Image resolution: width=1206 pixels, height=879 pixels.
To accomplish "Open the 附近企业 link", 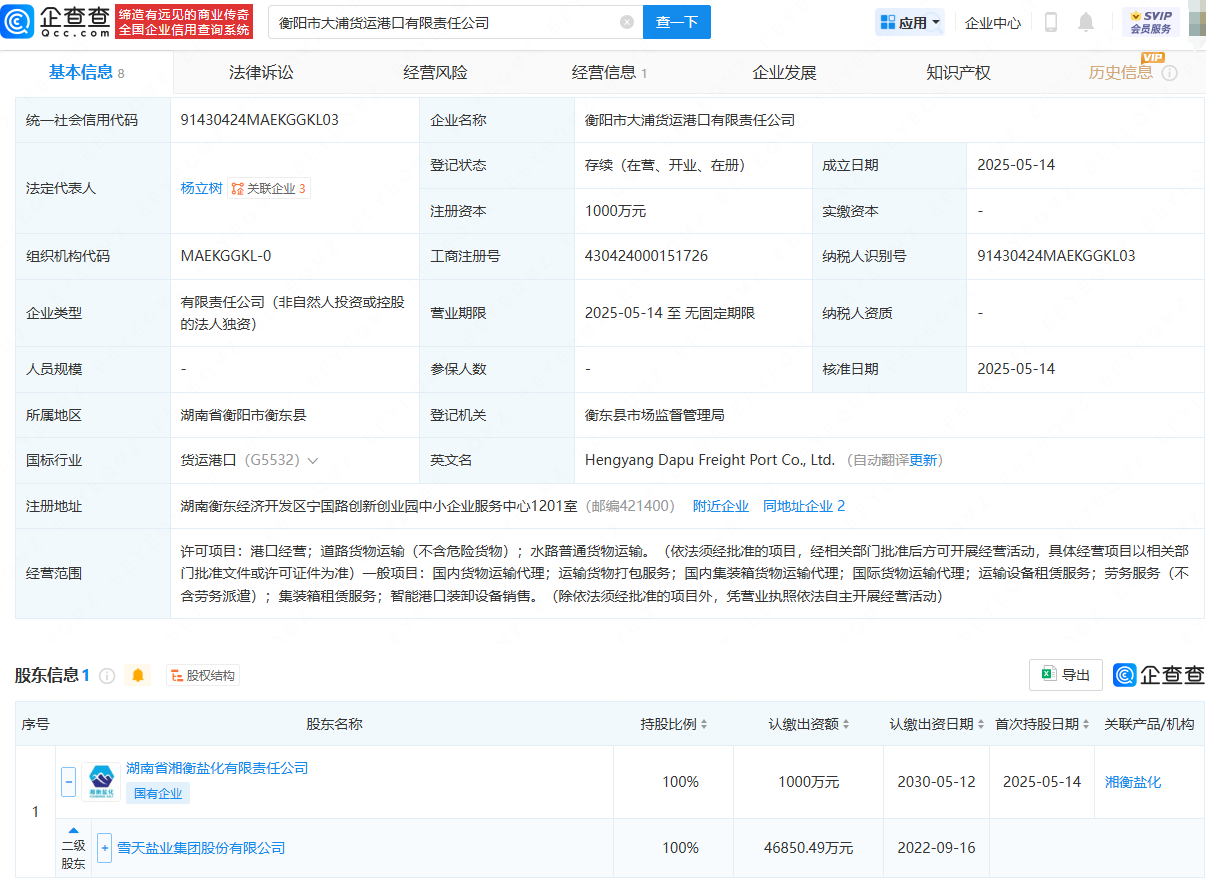I will tap(721, 506).
